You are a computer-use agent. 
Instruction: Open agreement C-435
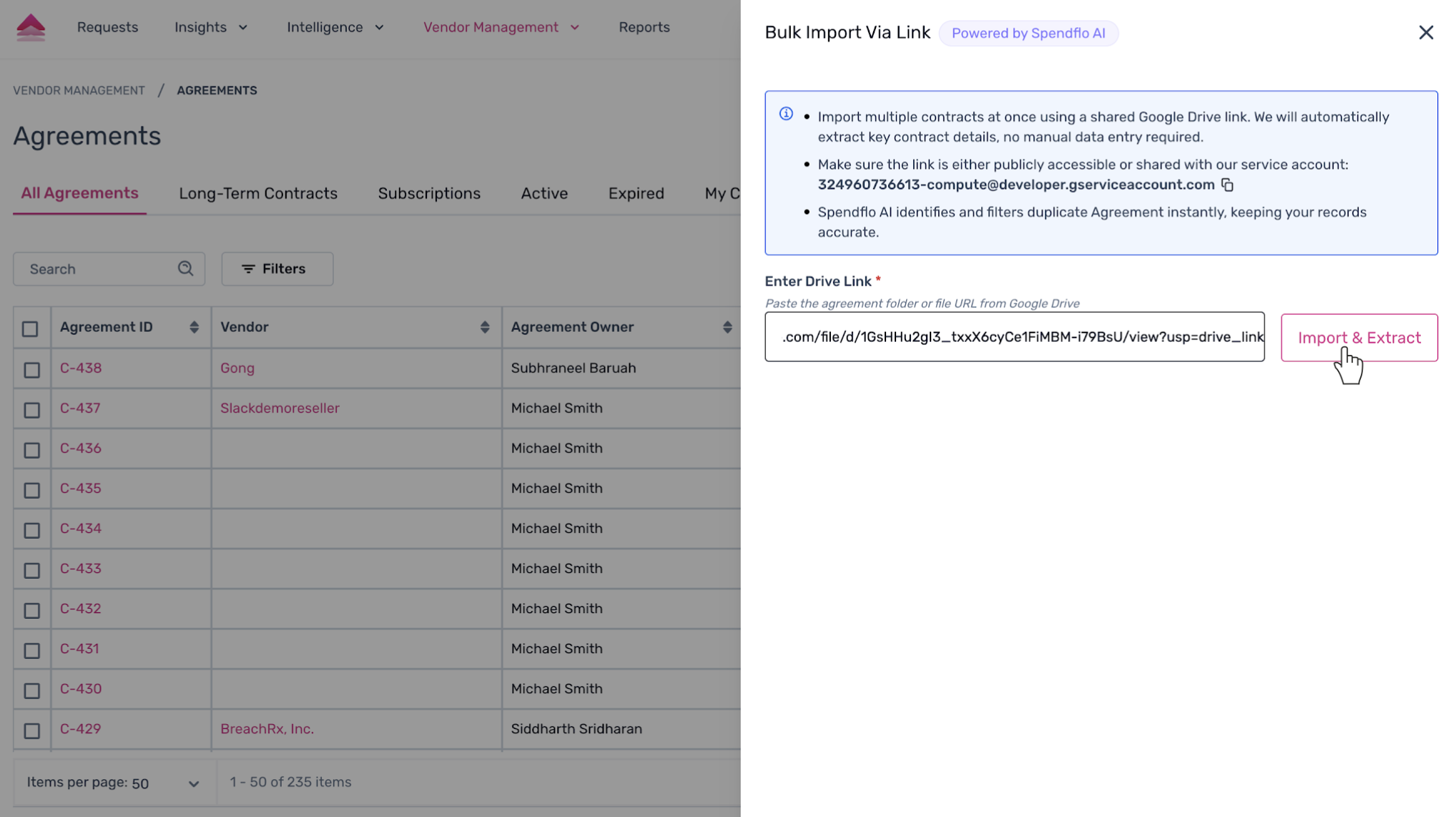(x=81, y=488)
